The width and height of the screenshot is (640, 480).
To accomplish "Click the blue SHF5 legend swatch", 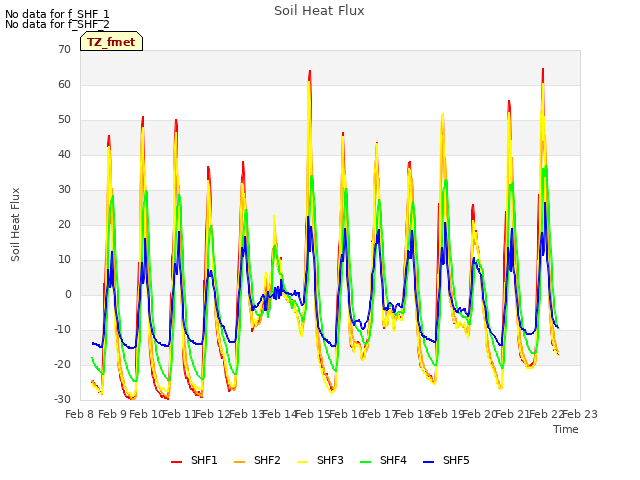I will coord(428,462).
